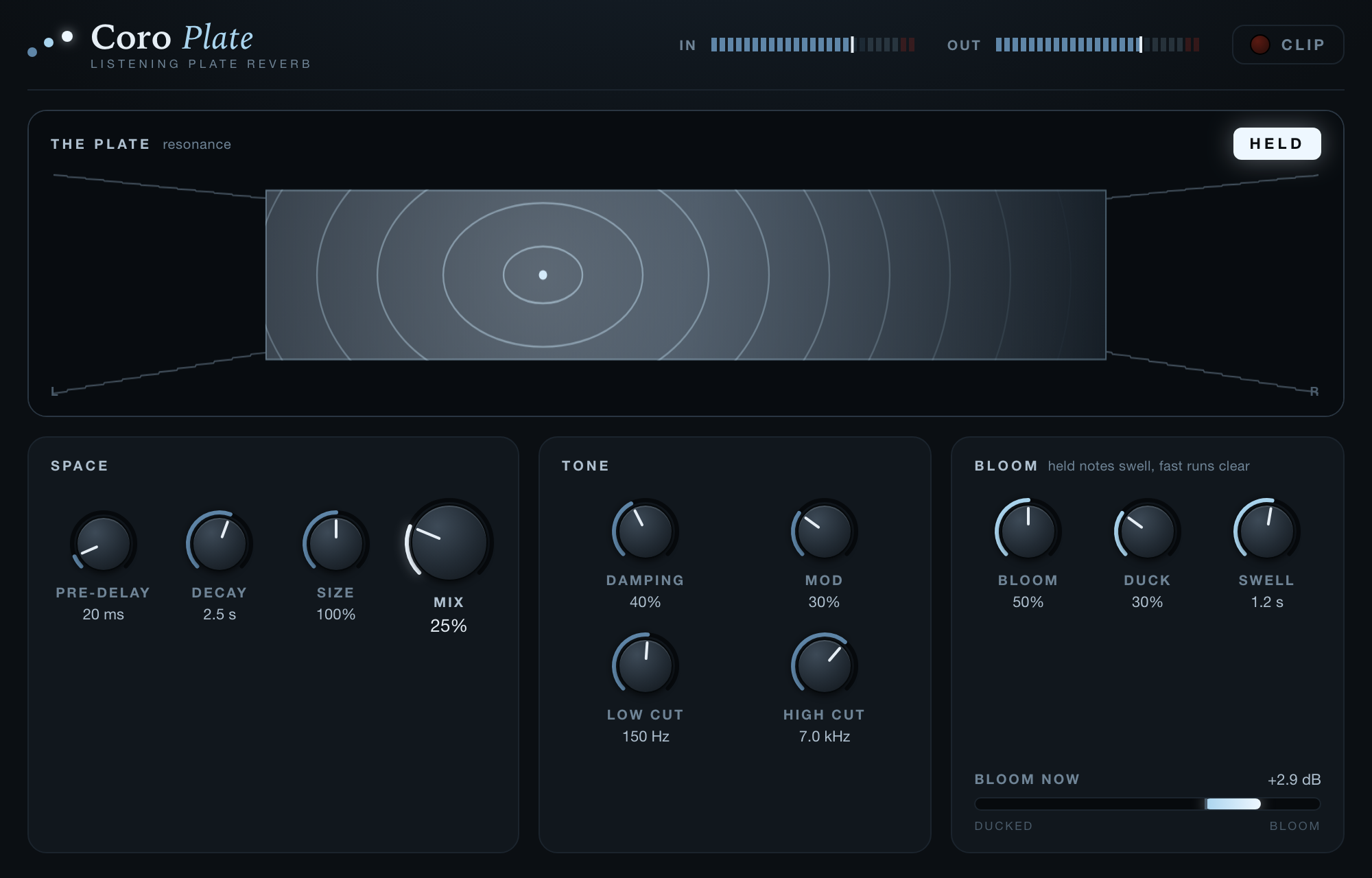Screen dimensions: 1372x878
Task: Click the Mod knob
Action: click(x=824, y=531)
